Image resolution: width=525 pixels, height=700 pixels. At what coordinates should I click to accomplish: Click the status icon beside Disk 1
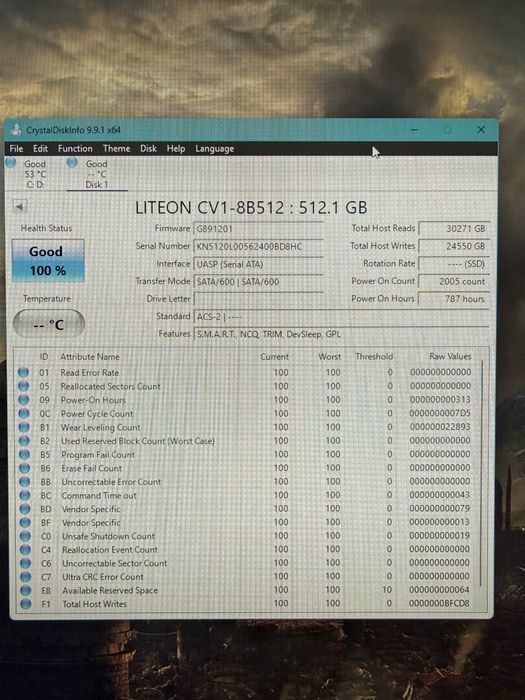(71, 162)
